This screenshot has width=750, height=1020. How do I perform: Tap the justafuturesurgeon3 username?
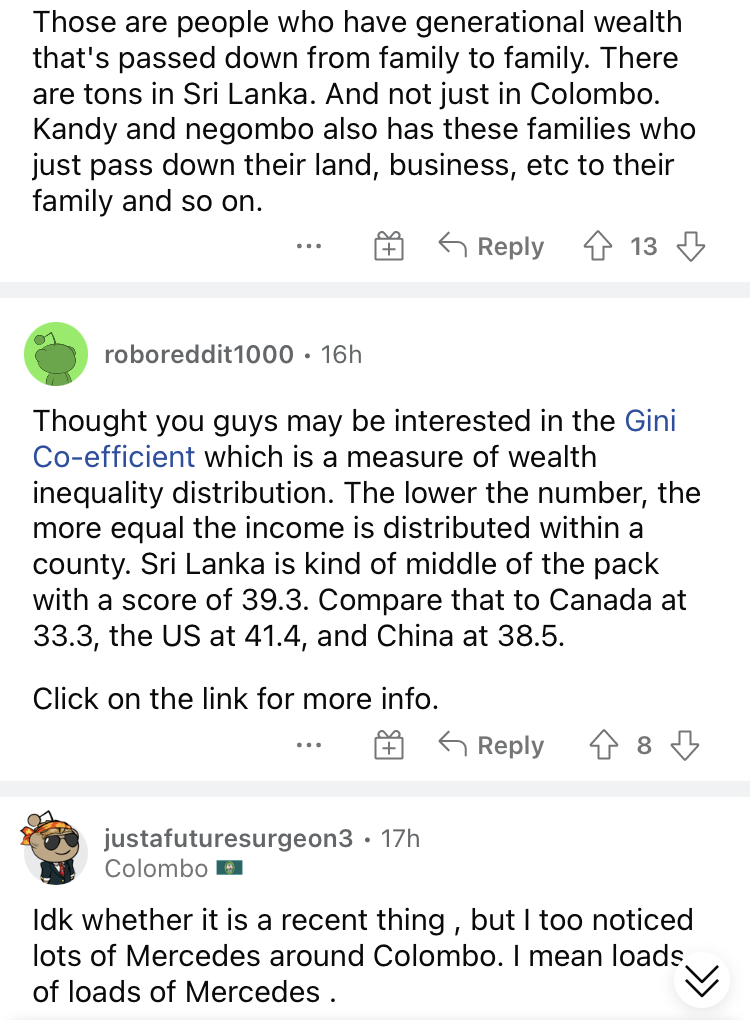click(228, 839)
